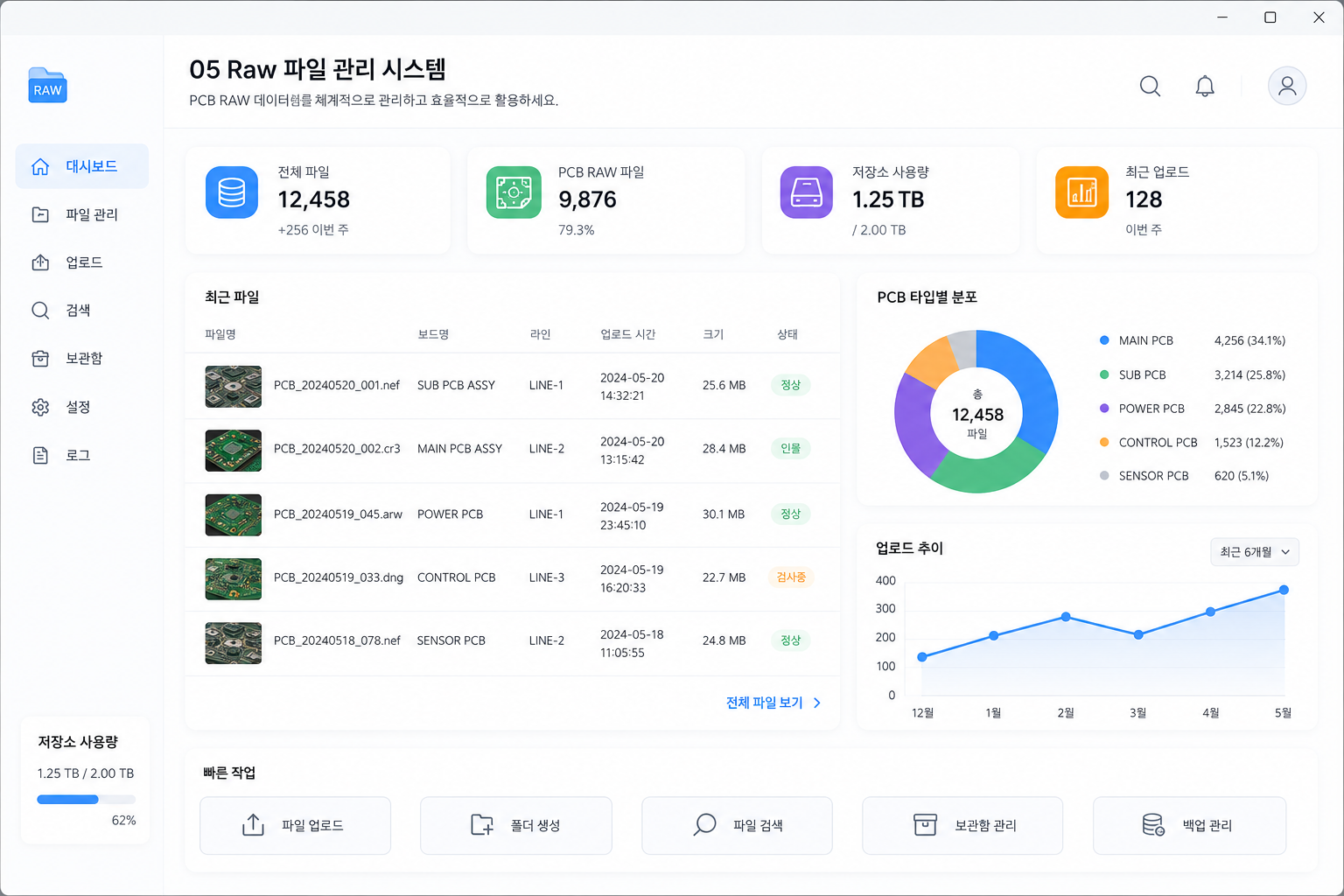Click the 설정 gear icon in sidebar

coord(40,407)
